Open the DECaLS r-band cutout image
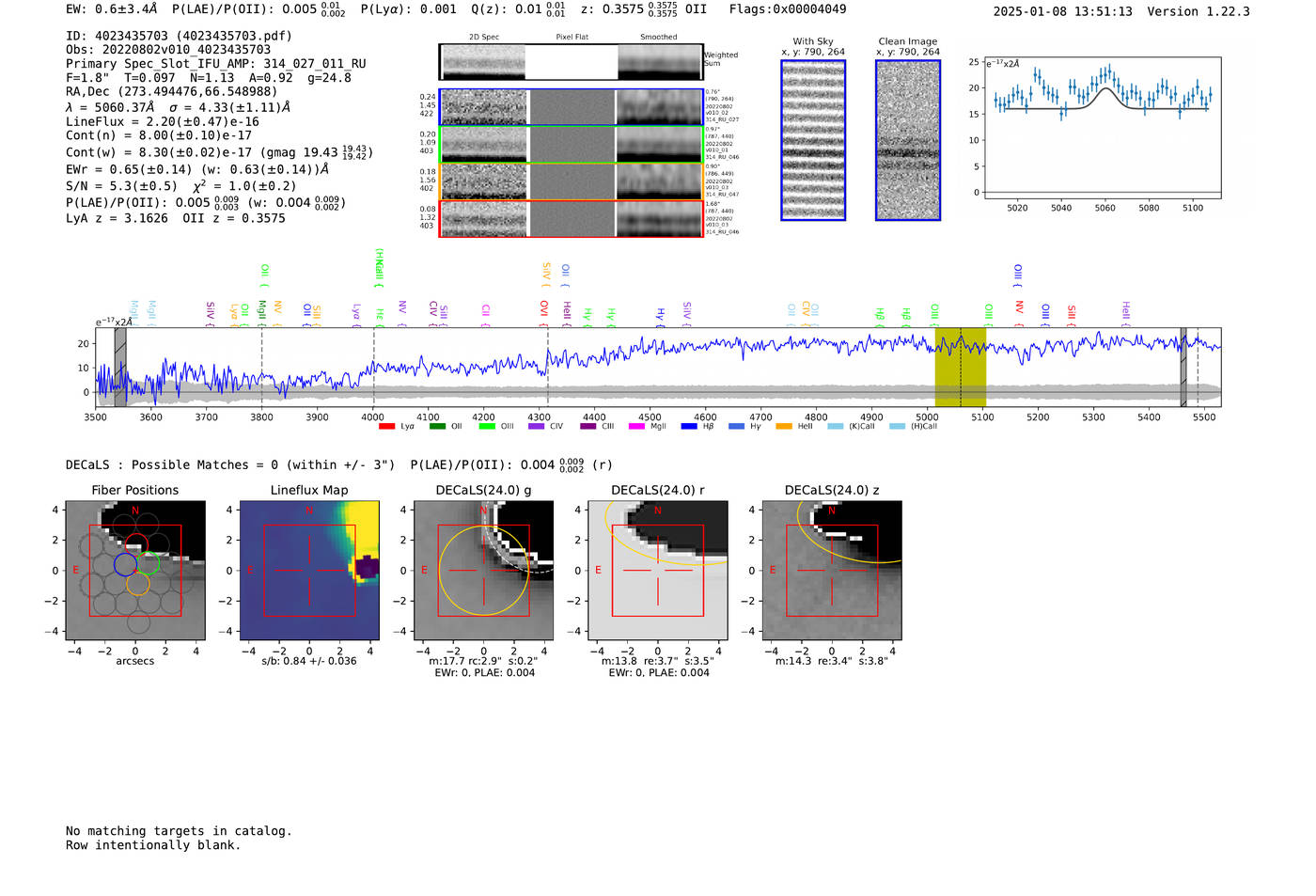Screen dimensions: 1316x896 pyautogui.click(x=657, y=571)
